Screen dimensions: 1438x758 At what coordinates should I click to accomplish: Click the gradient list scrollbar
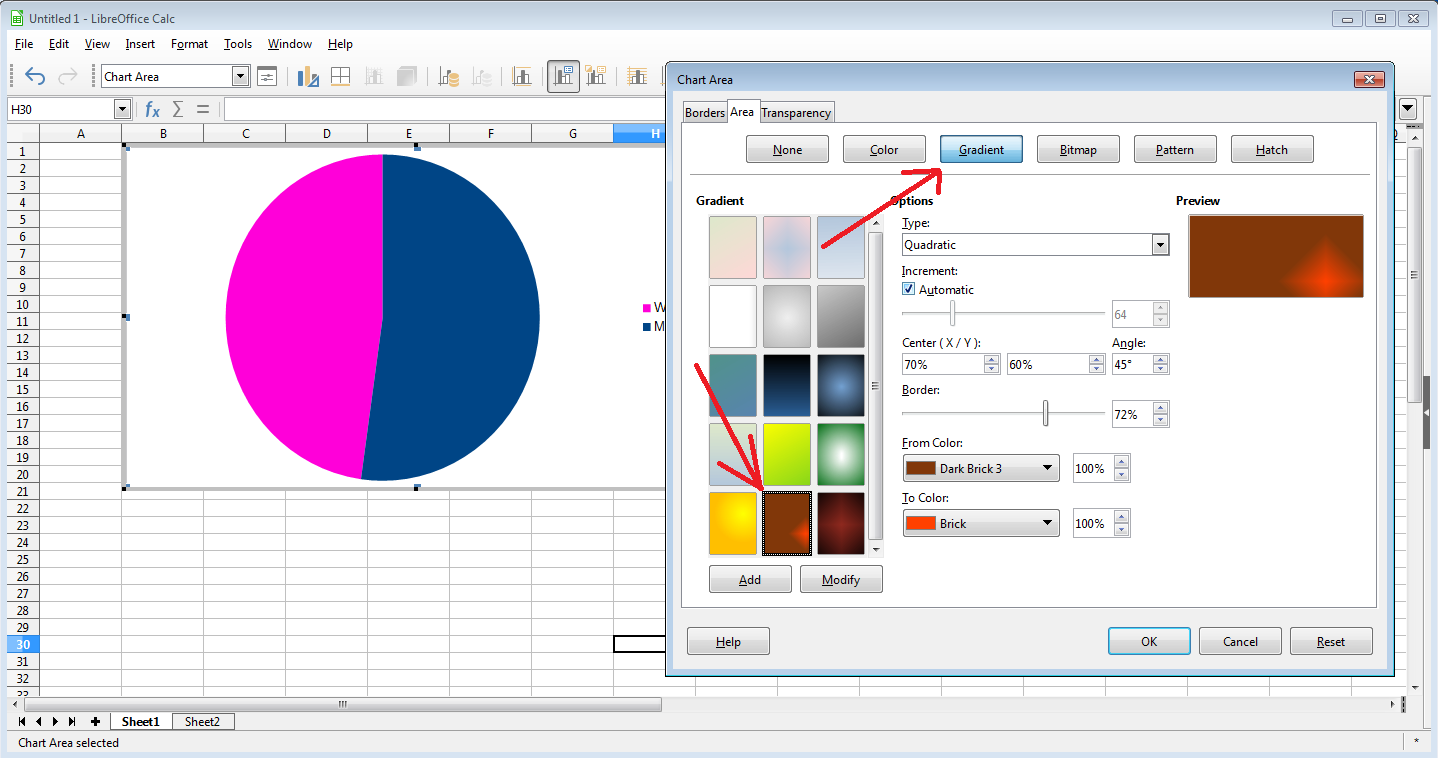click(876, 385)
